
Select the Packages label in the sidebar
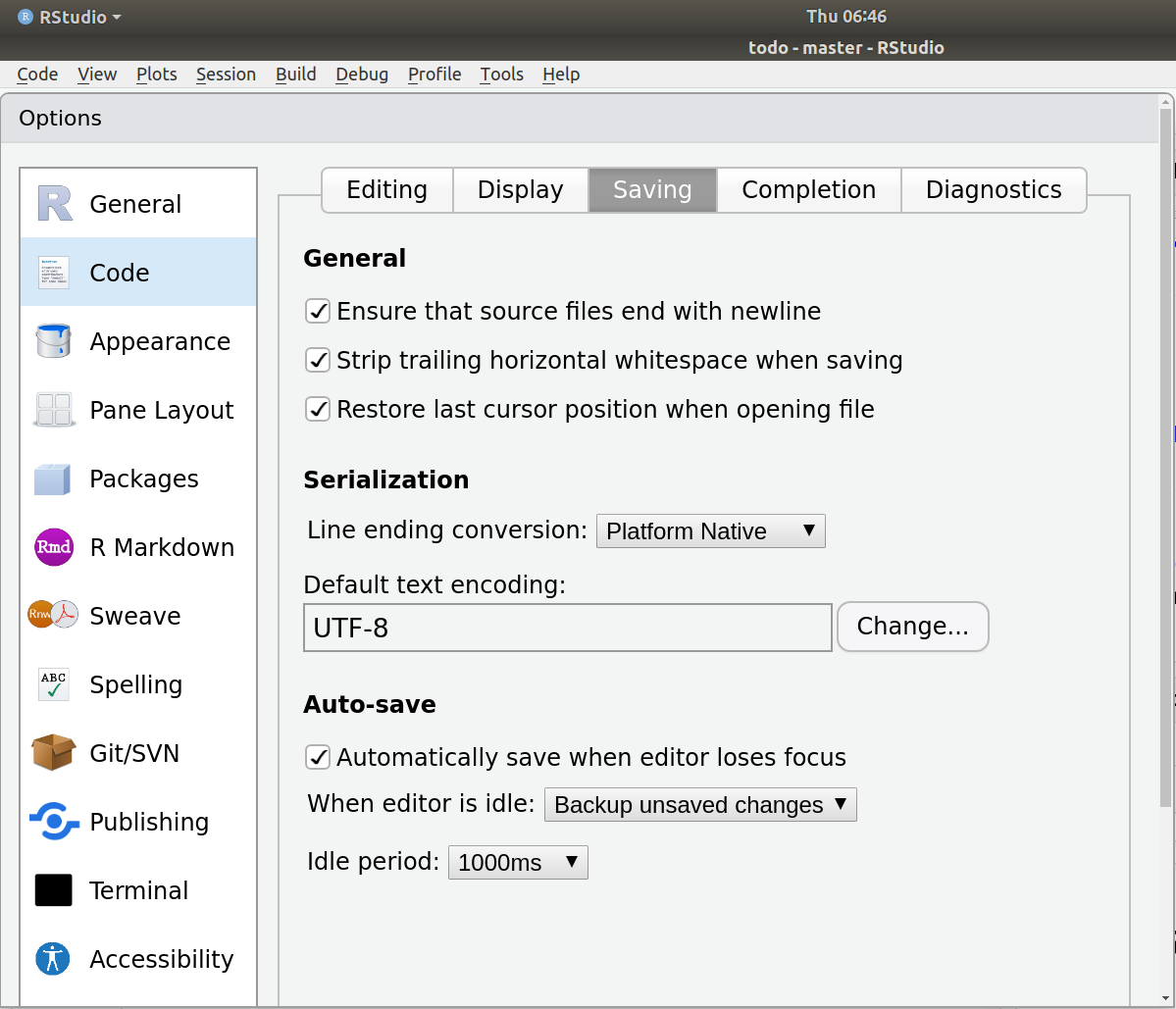point(144,479)
